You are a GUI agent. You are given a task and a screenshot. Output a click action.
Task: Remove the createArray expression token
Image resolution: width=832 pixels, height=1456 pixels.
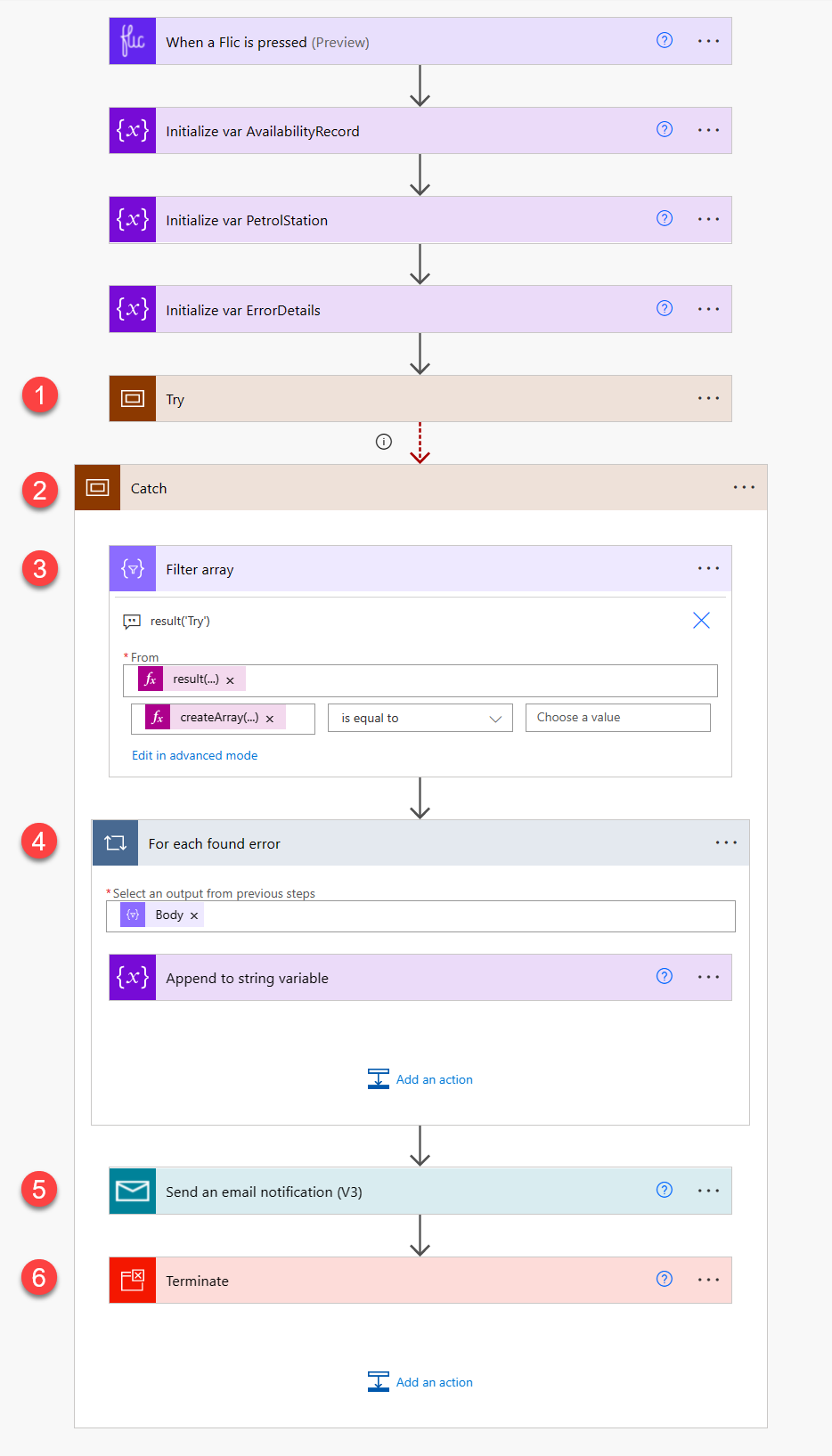(x=270, y=719)
